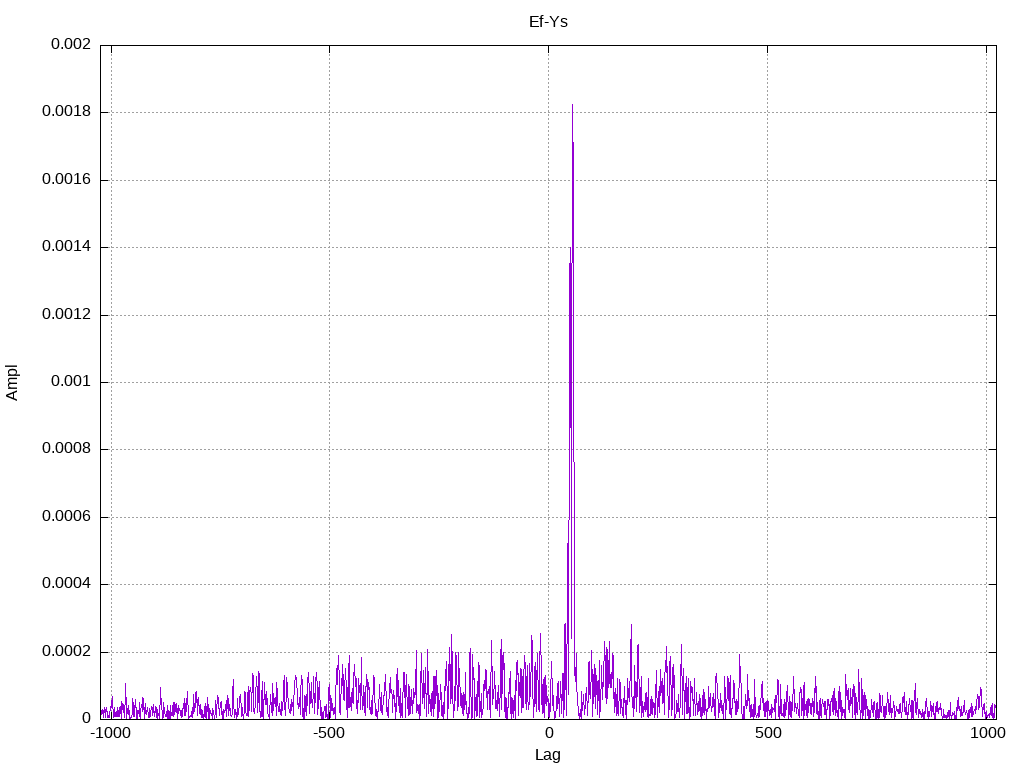
Task: Click the 0 x-axis tick label
Action: point(548,733)
